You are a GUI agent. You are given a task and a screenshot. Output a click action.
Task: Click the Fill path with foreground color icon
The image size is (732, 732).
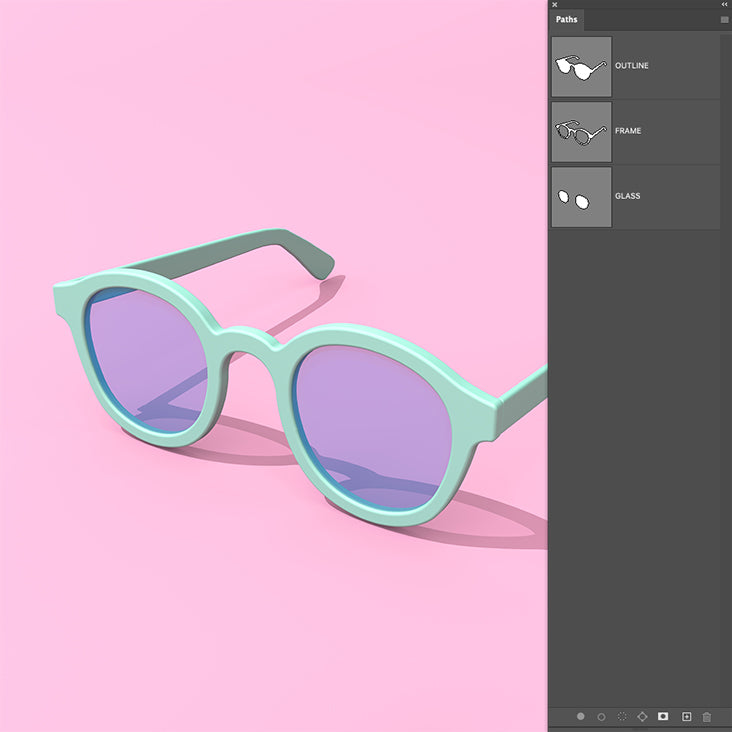point(580,717)
